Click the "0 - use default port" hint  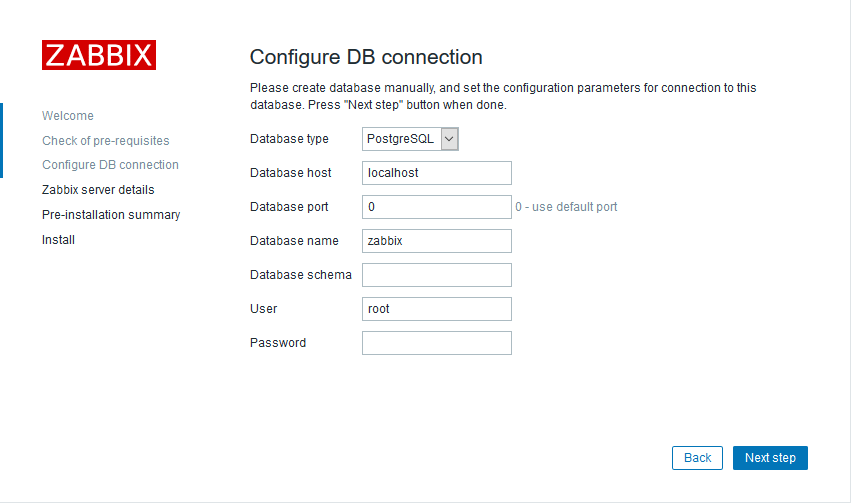566,207
